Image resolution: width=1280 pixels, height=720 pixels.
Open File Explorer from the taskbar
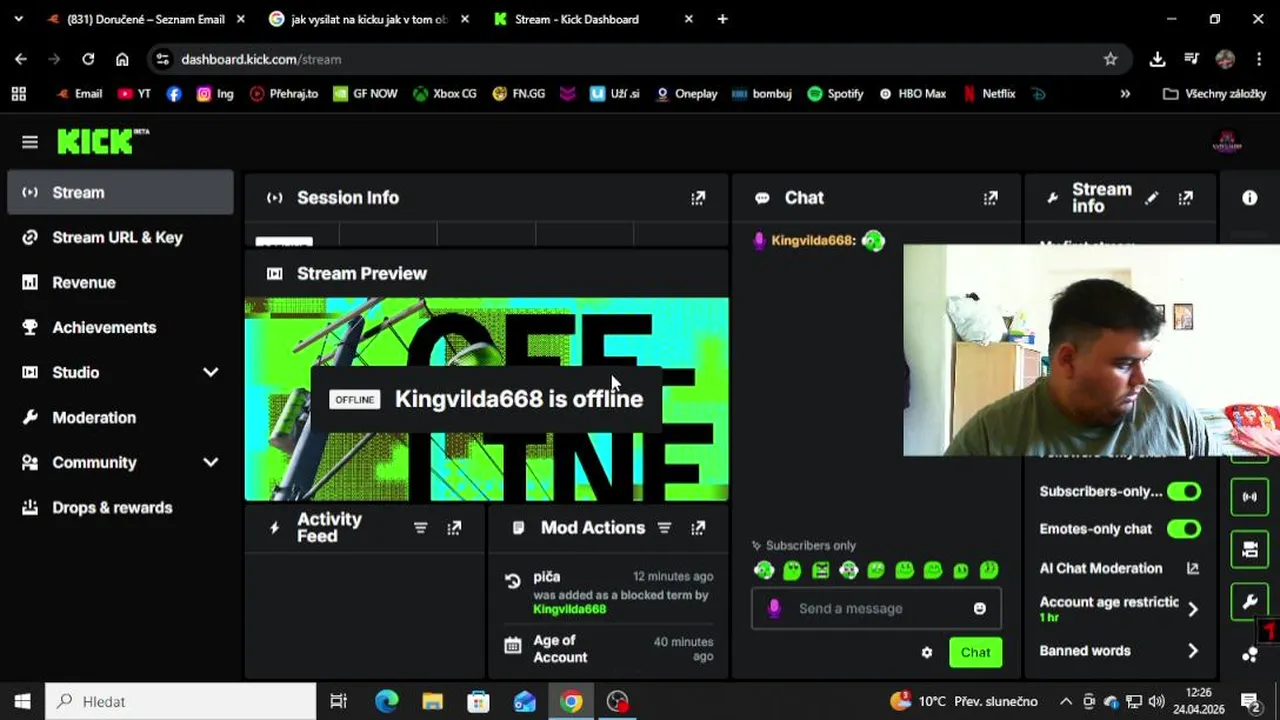point(432,701)
